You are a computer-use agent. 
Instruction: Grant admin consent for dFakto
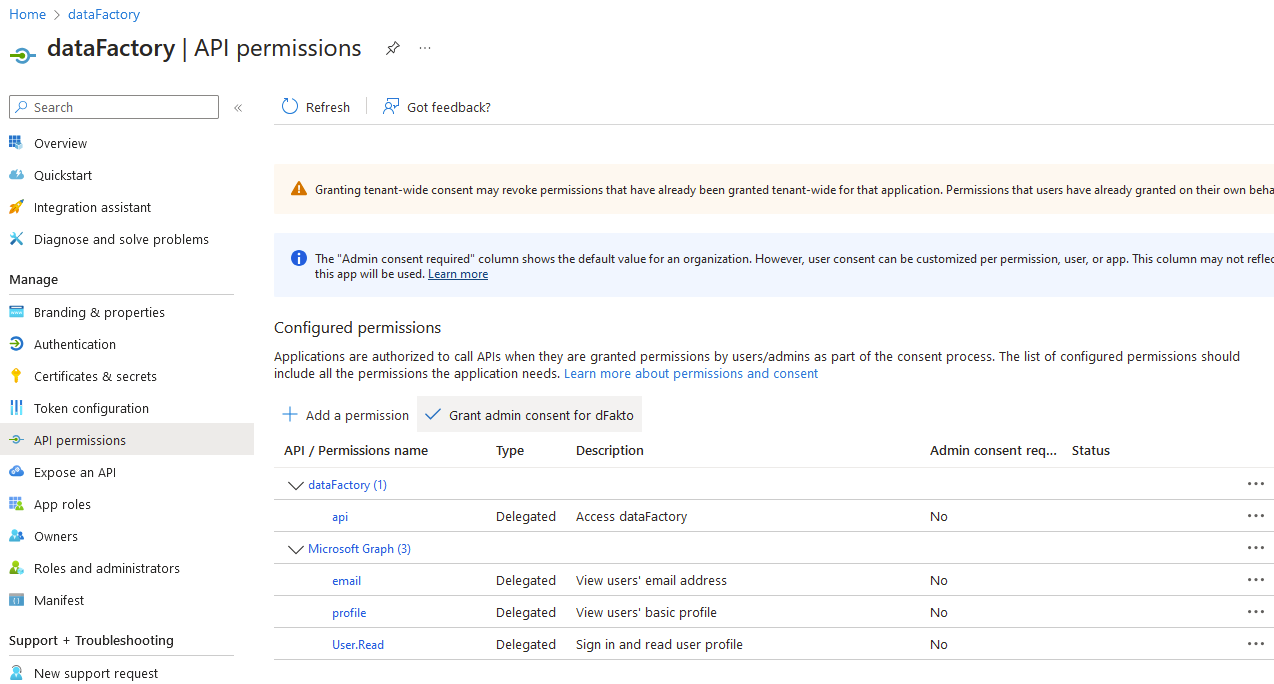(530, 415)
